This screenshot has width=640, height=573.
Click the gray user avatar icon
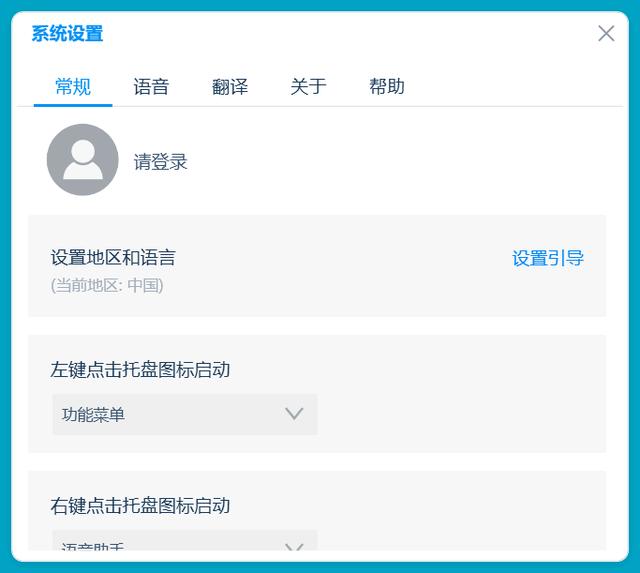click(x=82, y=160)
